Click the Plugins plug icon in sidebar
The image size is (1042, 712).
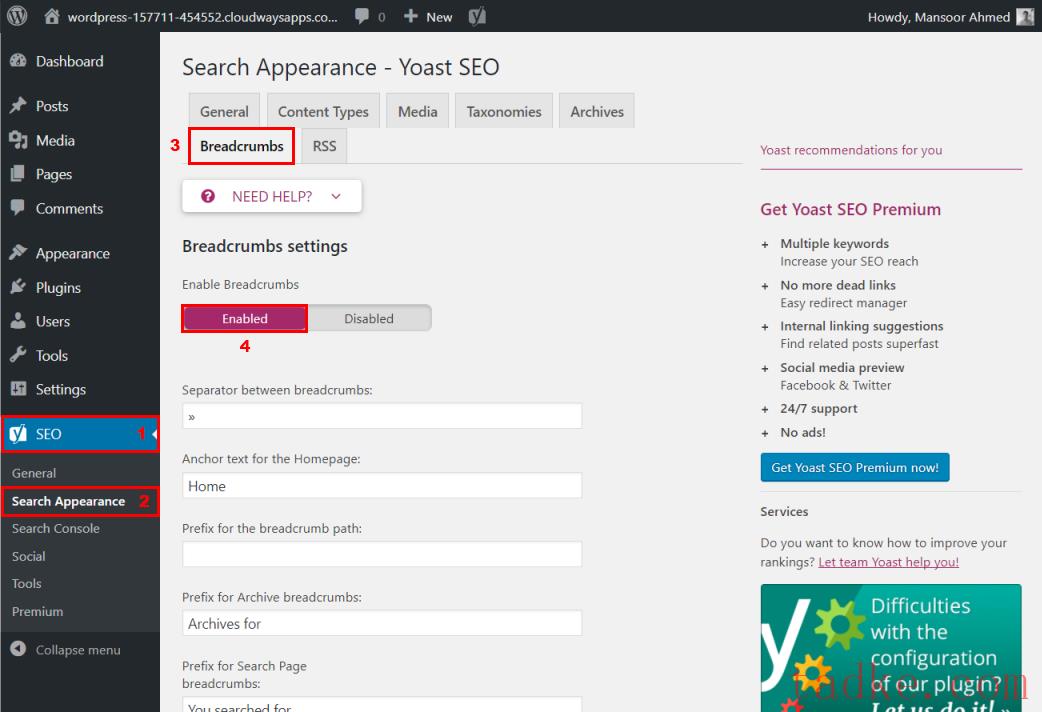tap(18, 288)
